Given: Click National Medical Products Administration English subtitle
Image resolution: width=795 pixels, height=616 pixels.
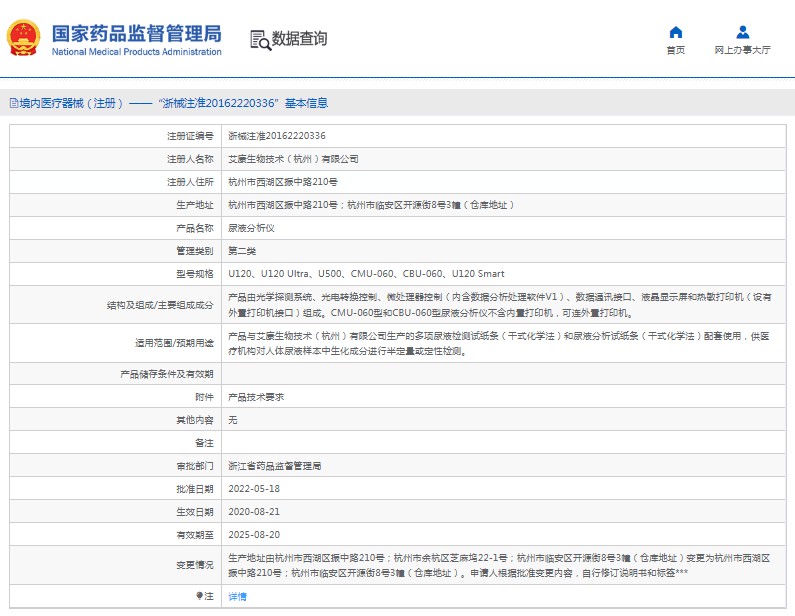Looking at the screenshot, I should pos(136,52).
